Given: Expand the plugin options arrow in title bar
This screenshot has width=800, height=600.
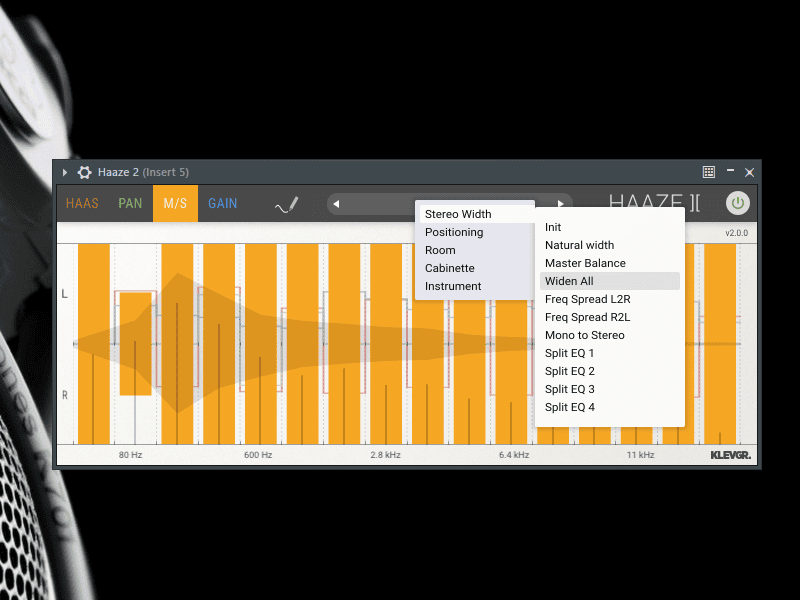Looking at the screenshot, I should pos(65,172).
